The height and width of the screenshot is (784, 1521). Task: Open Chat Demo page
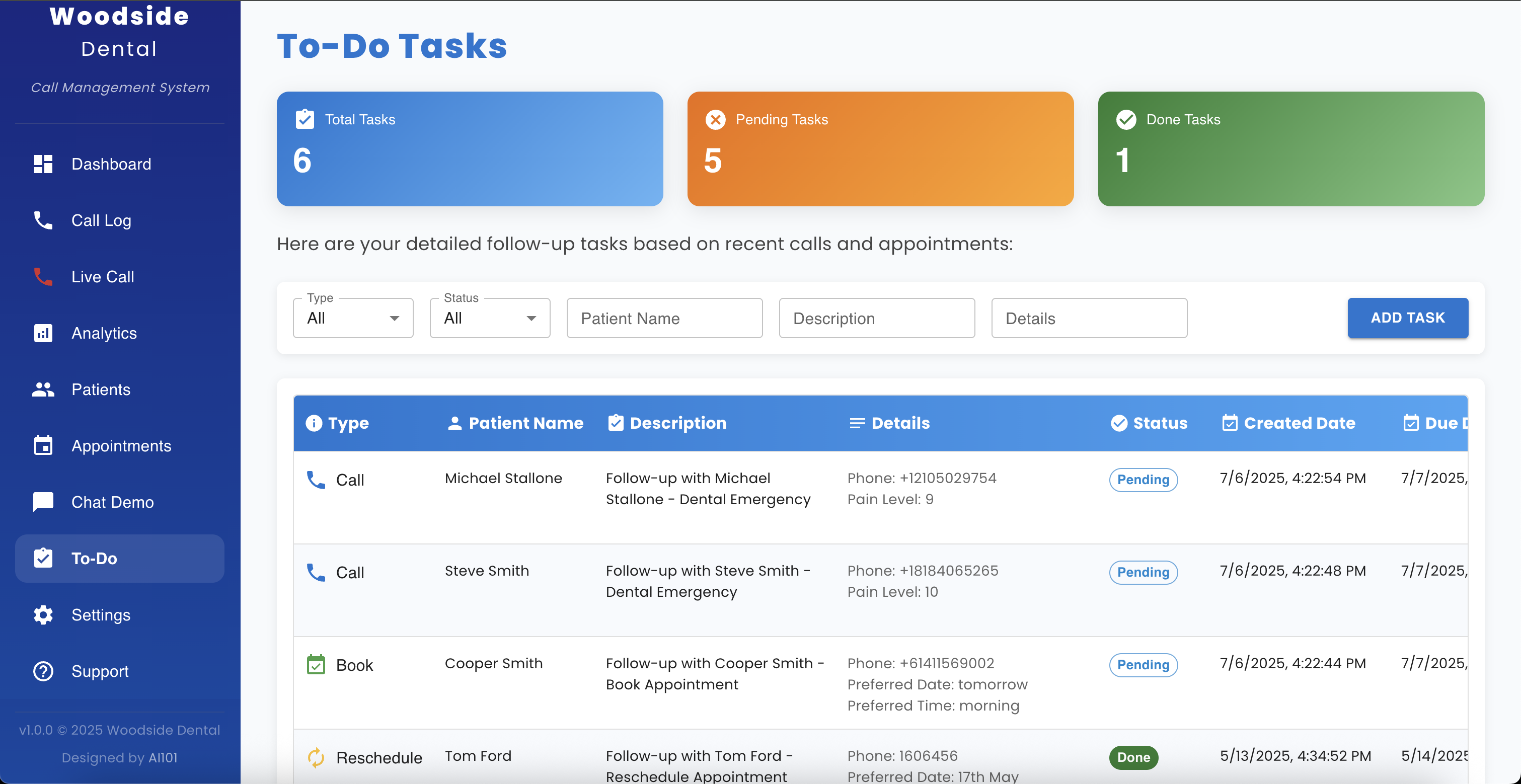pos(120,502)
